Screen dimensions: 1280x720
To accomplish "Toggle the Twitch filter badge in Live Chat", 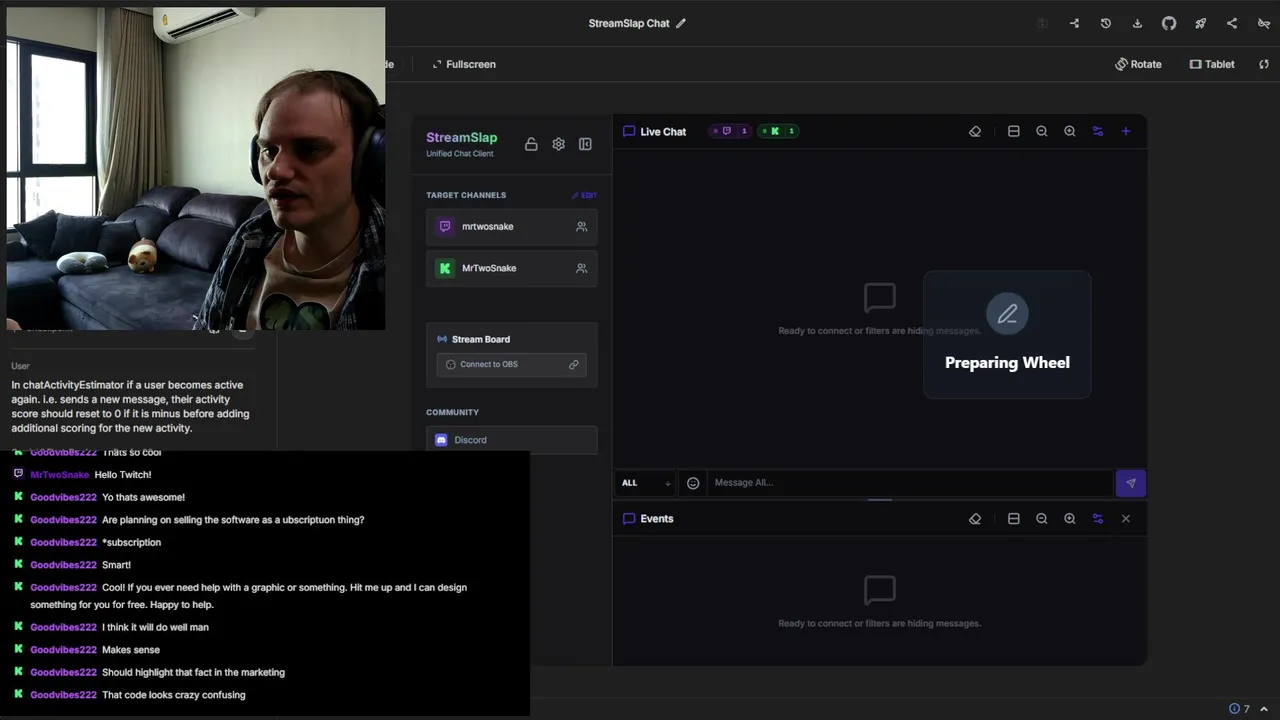I will (x=730, y=131).
